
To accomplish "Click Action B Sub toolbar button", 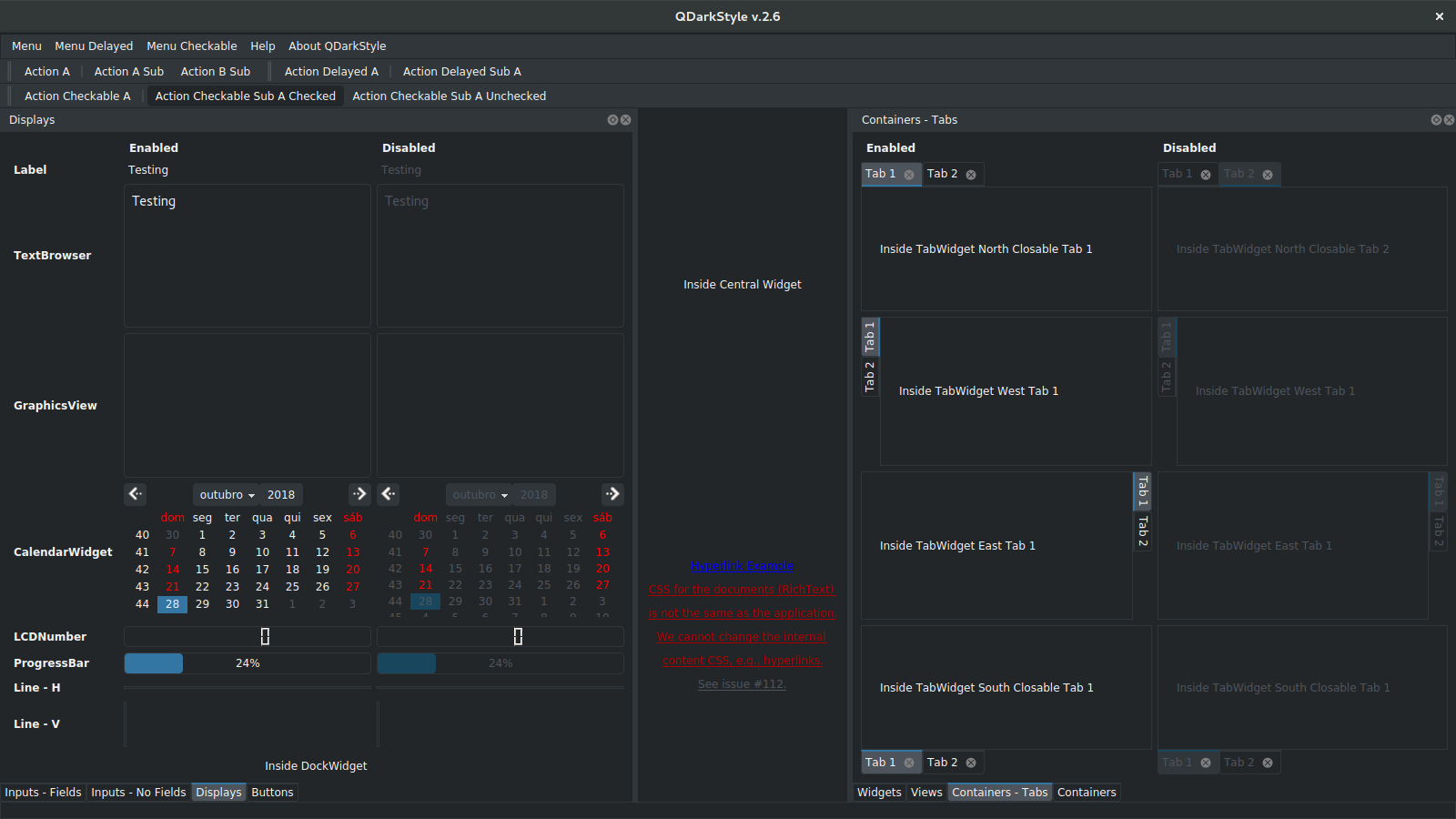I will pos(216,72).
